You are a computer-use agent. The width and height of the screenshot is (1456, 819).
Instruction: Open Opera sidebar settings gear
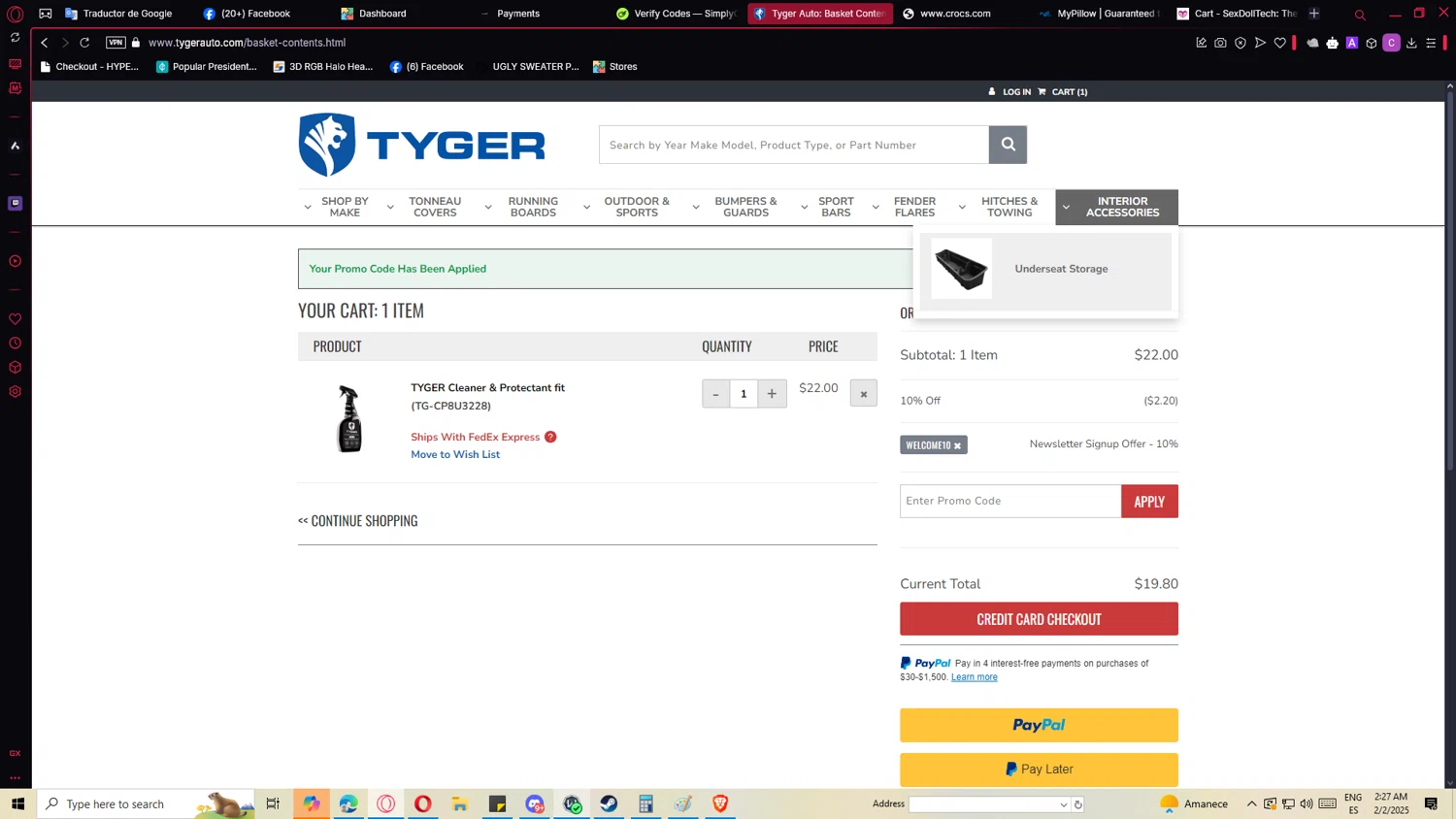pos(15,392)
